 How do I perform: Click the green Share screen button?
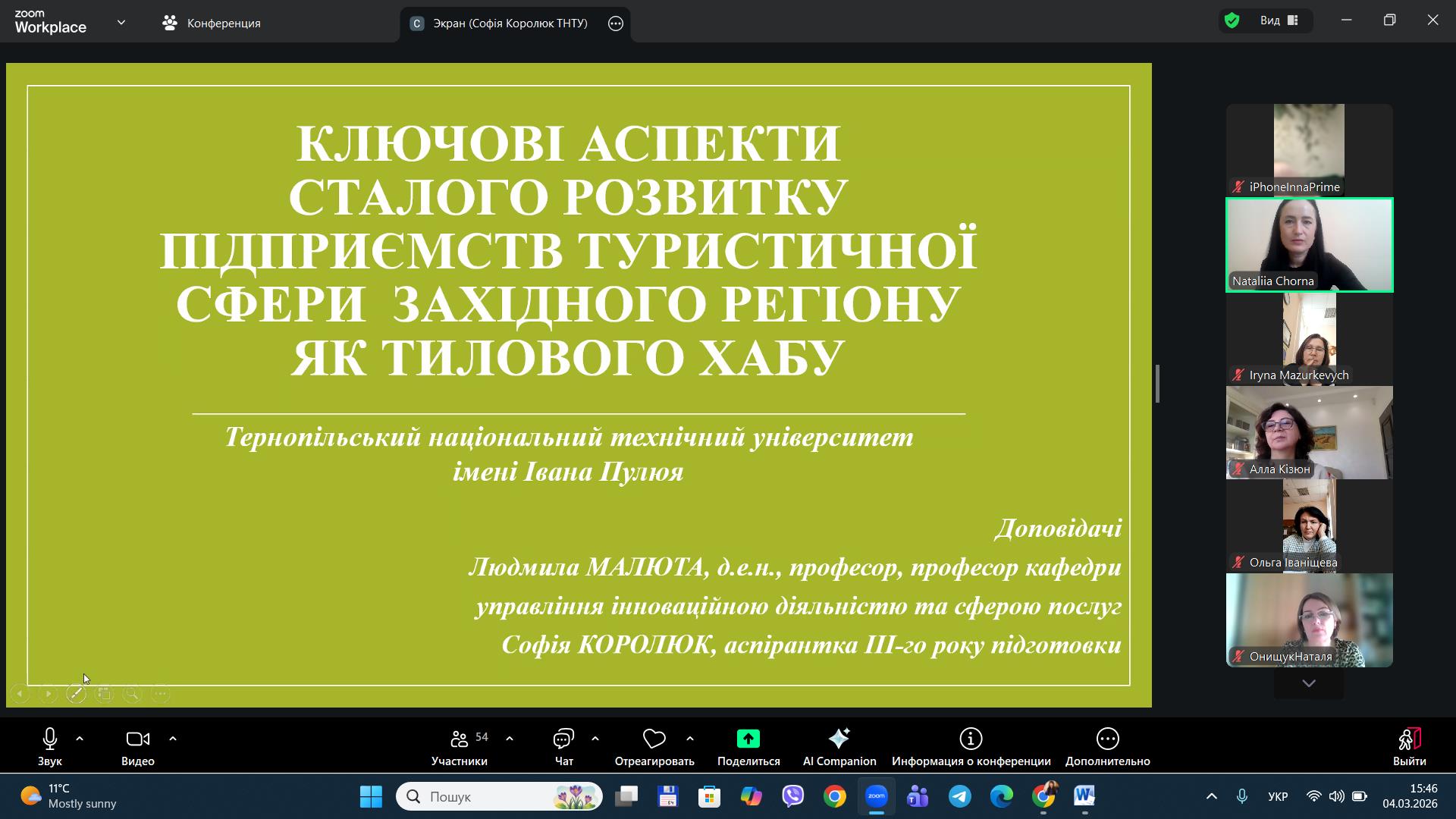[748, 739]
